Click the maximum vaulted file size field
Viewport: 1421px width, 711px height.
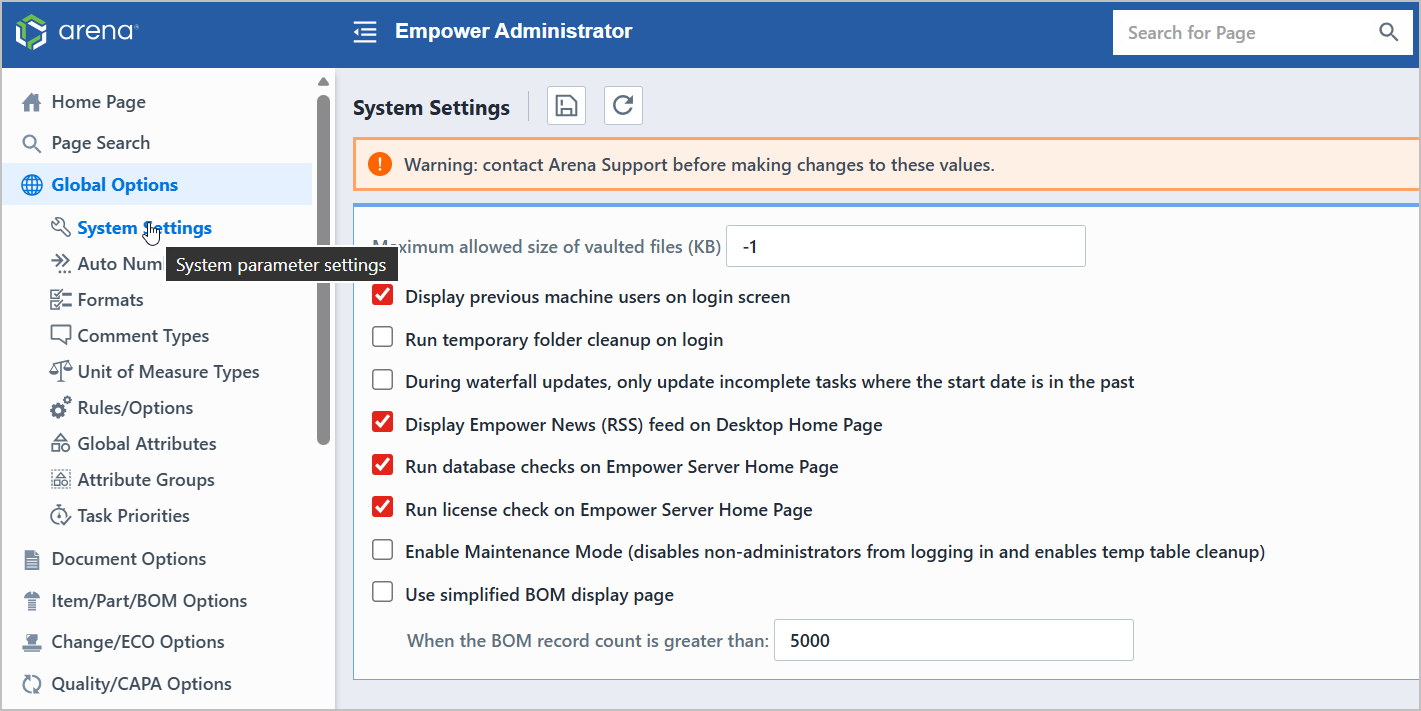click(906, 246)
